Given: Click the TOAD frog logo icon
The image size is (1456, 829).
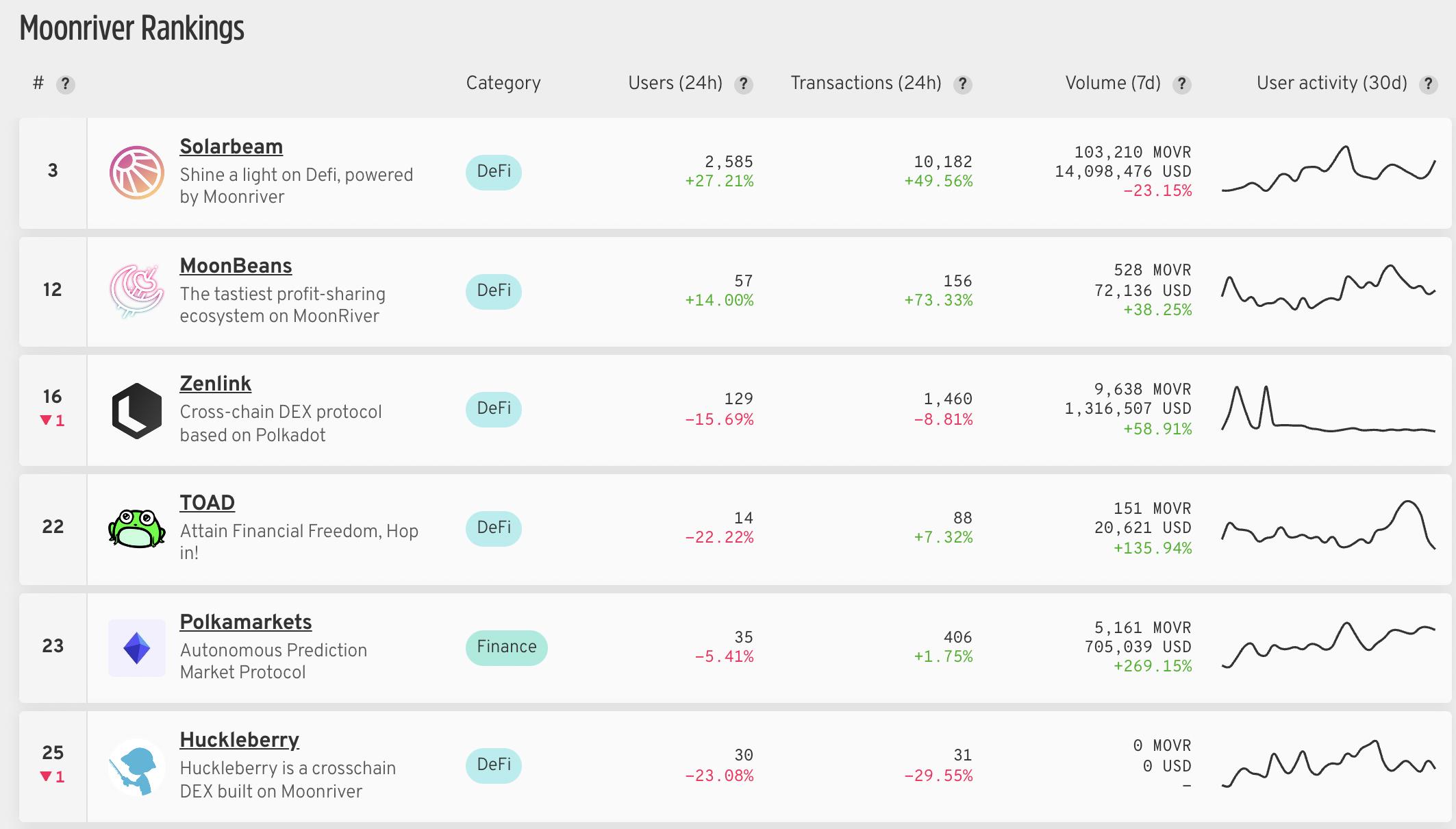Looking at the screenshot, I should pyautogui.click(x=137, y=528).
